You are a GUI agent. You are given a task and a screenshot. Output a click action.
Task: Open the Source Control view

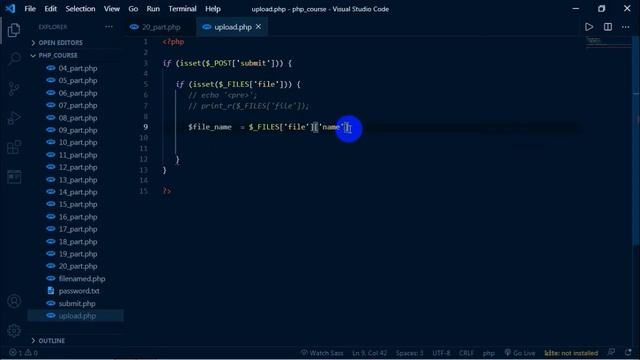point(14,88)
